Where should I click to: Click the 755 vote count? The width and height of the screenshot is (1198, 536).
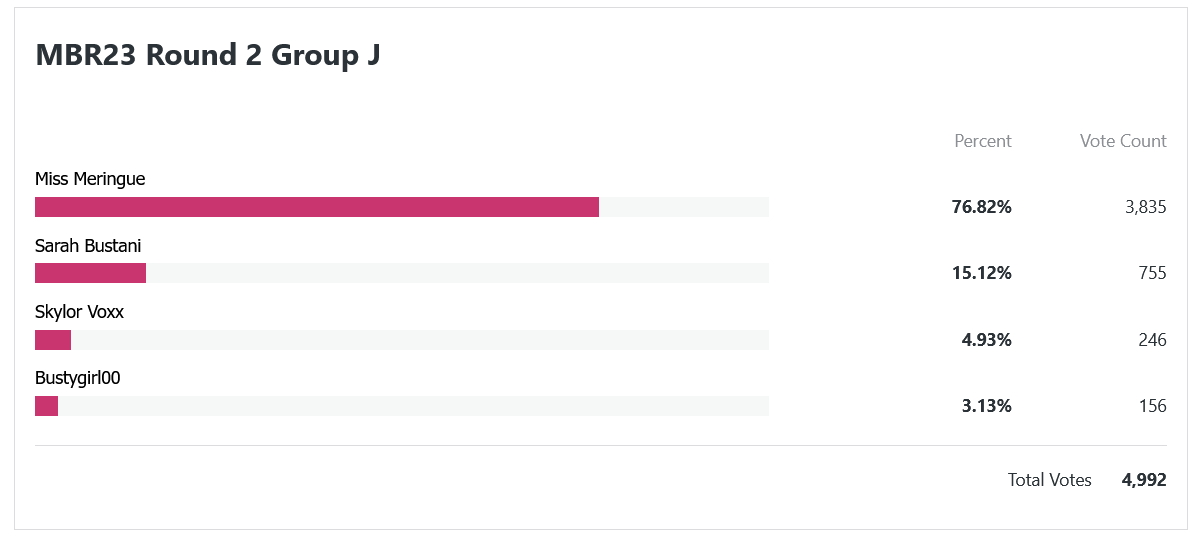(x=1151, y=273)
